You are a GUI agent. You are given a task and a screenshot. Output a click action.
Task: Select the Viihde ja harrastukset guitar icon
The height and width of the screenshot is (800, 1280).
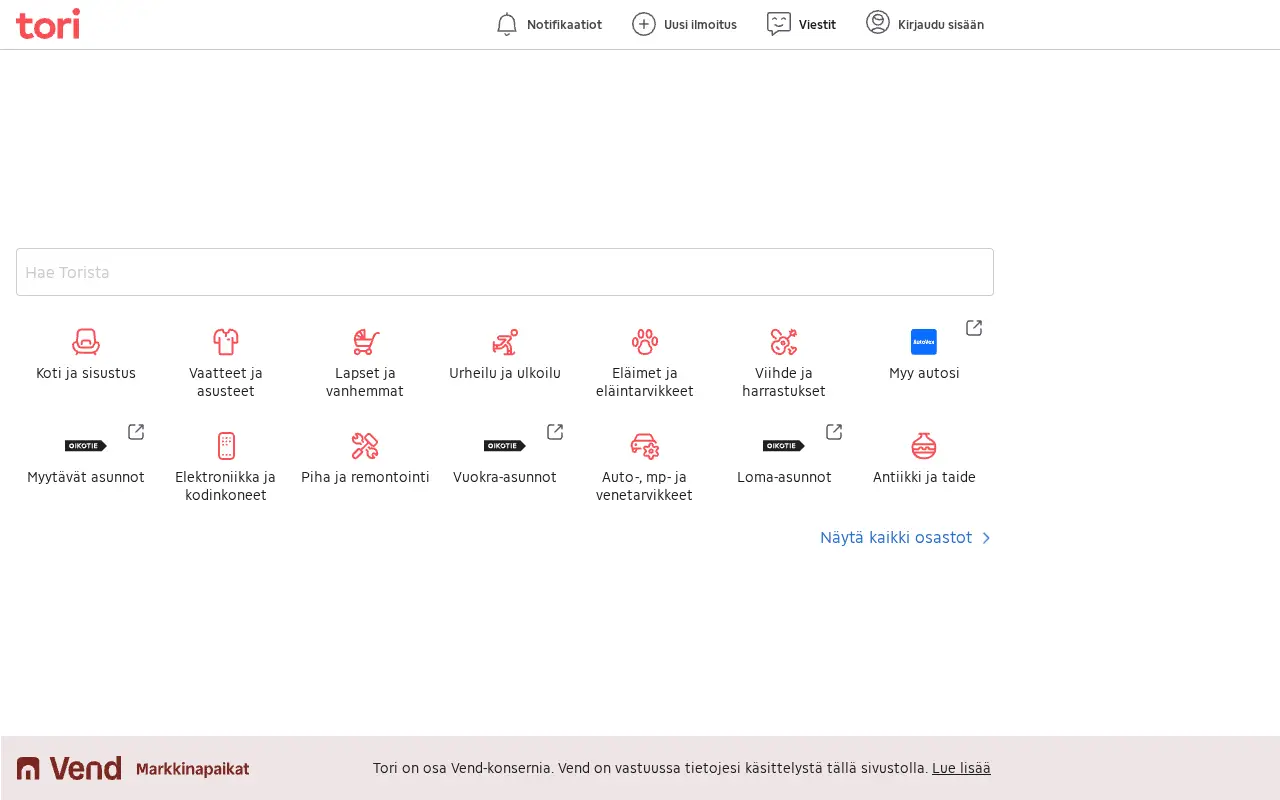pos(784,342)
